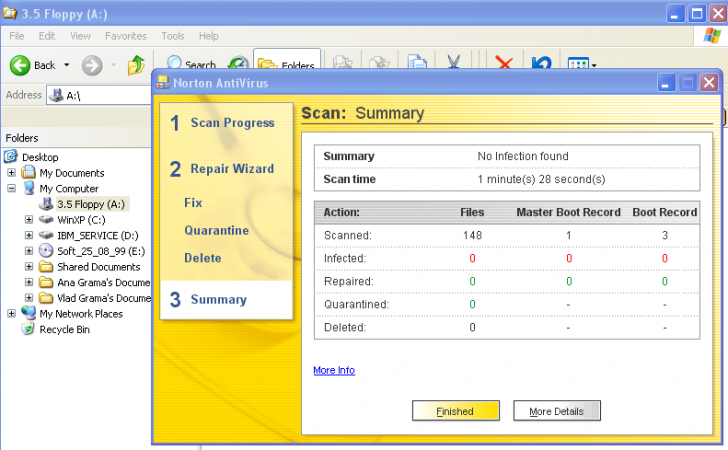Click the Finished button

point(455,411)
